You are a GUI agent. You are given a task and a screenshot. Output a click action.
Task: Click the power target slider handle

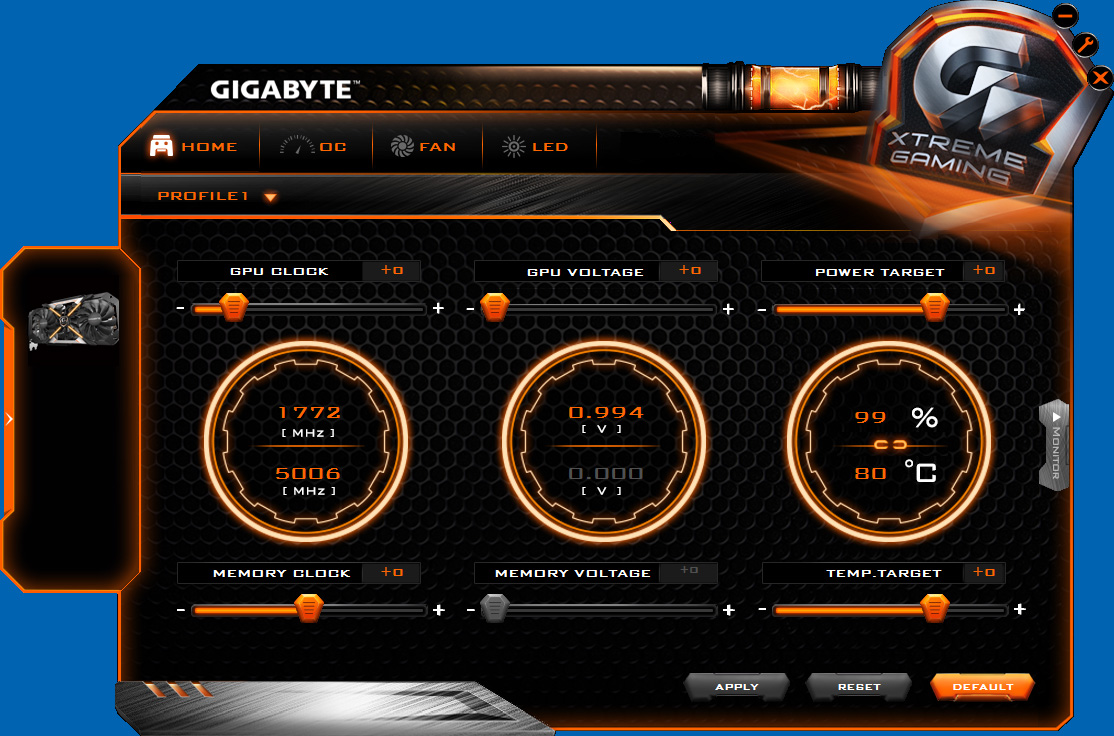pyautogui.click(x=934, y=308)
